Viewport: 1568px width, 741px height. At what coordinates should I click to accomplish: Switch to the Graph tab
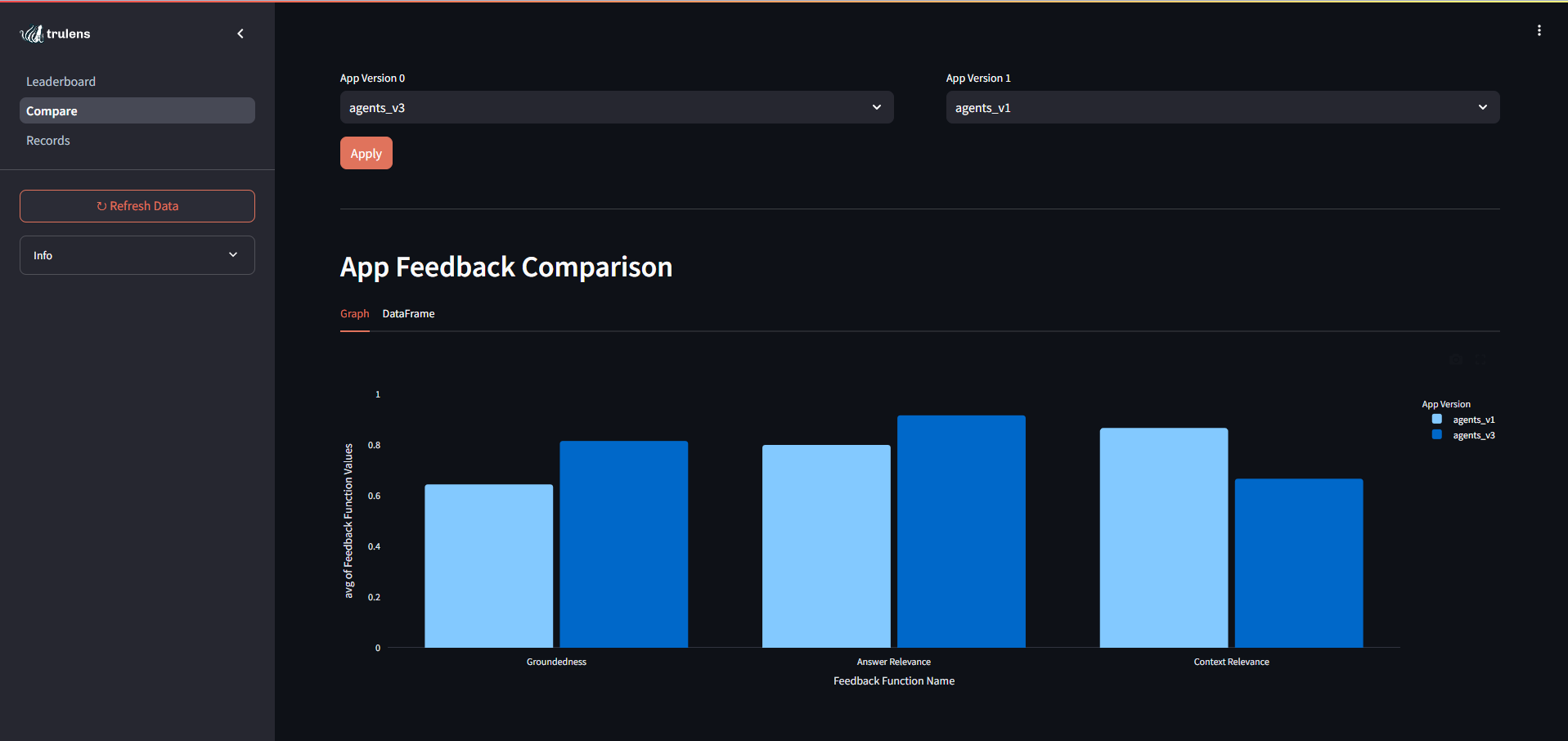click(x=355, y=314)
